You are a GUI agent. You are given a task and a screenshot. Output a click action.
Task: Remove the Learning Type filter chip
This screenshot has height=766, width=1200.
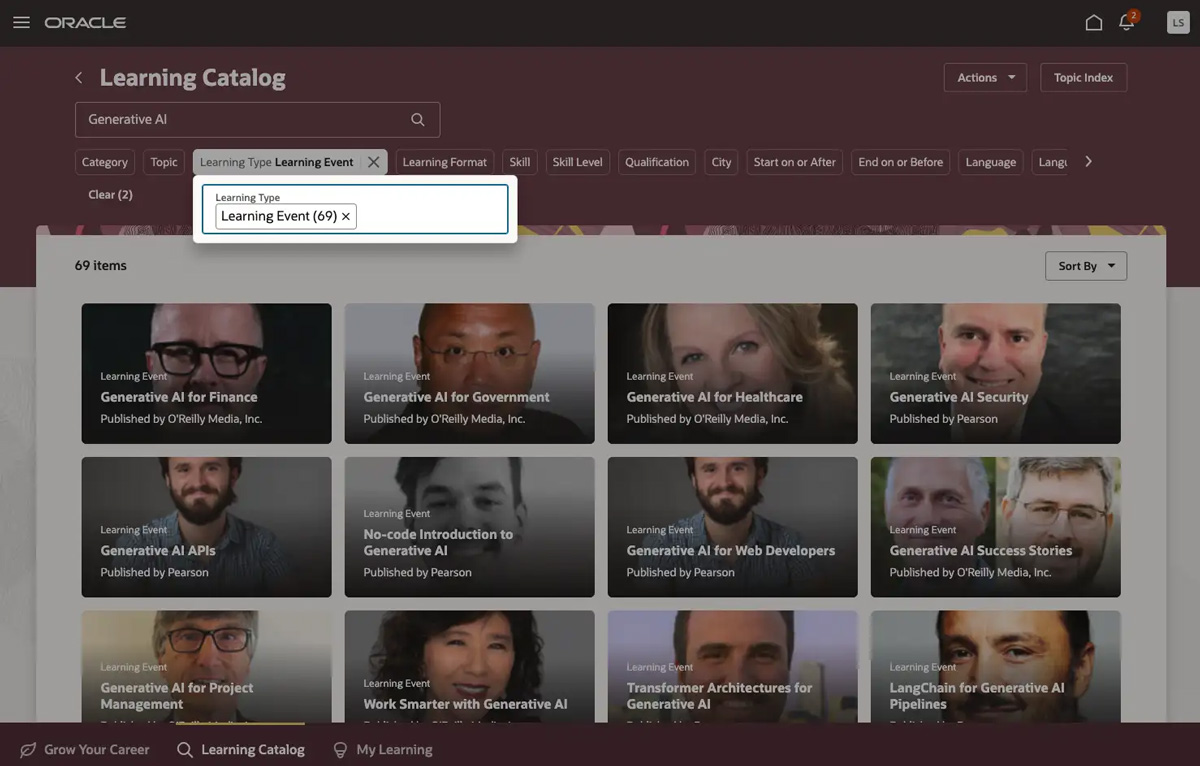(x=373, y=162)
